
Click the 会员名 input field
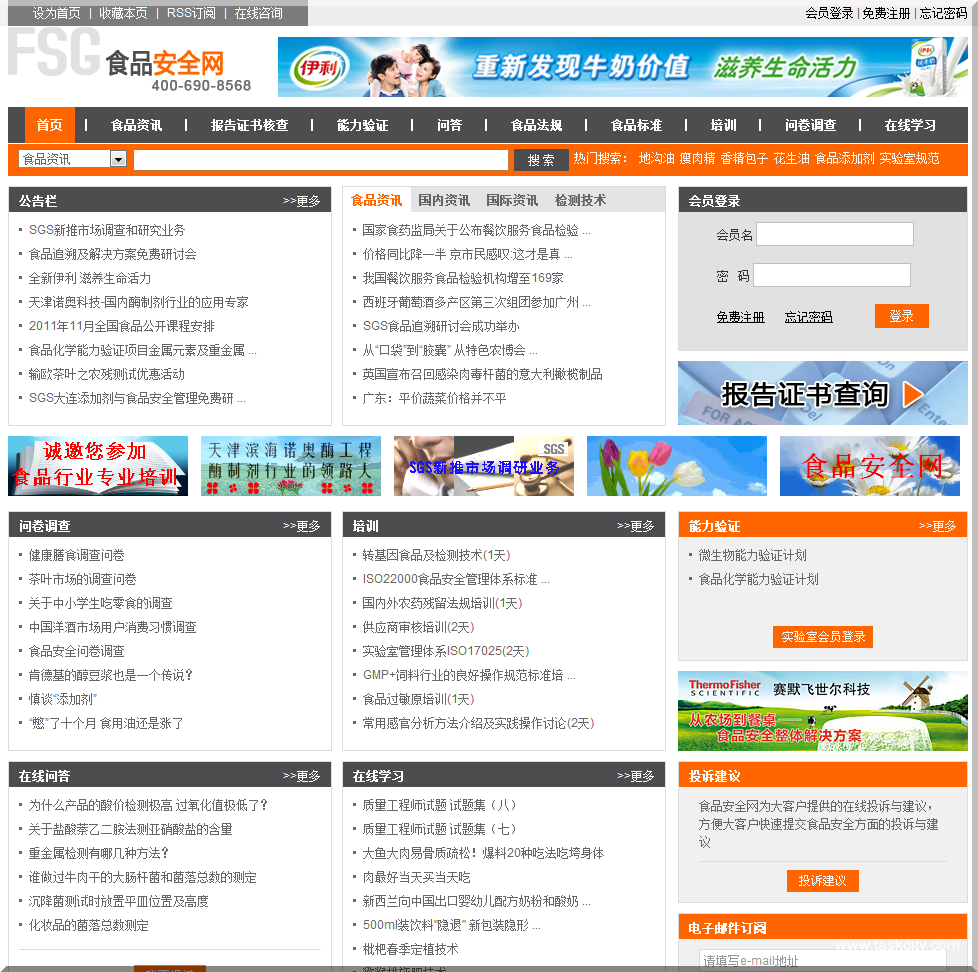coord(834,234)
